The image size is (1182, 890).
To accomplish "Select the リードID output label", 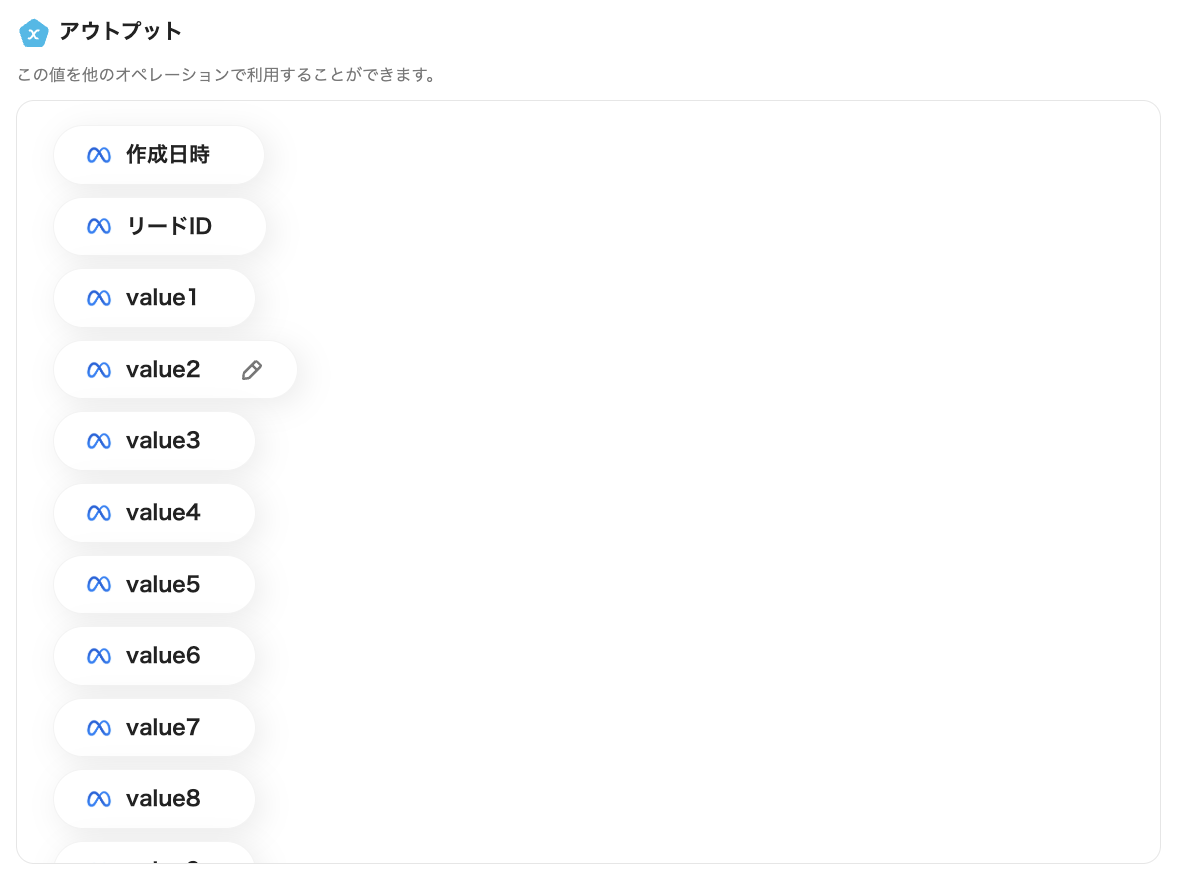I will point(169,227).
